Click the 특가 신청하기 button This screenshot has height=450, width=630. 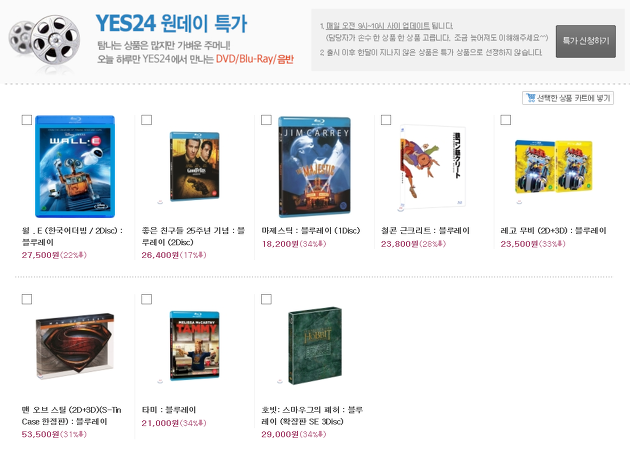pos(585,41)
